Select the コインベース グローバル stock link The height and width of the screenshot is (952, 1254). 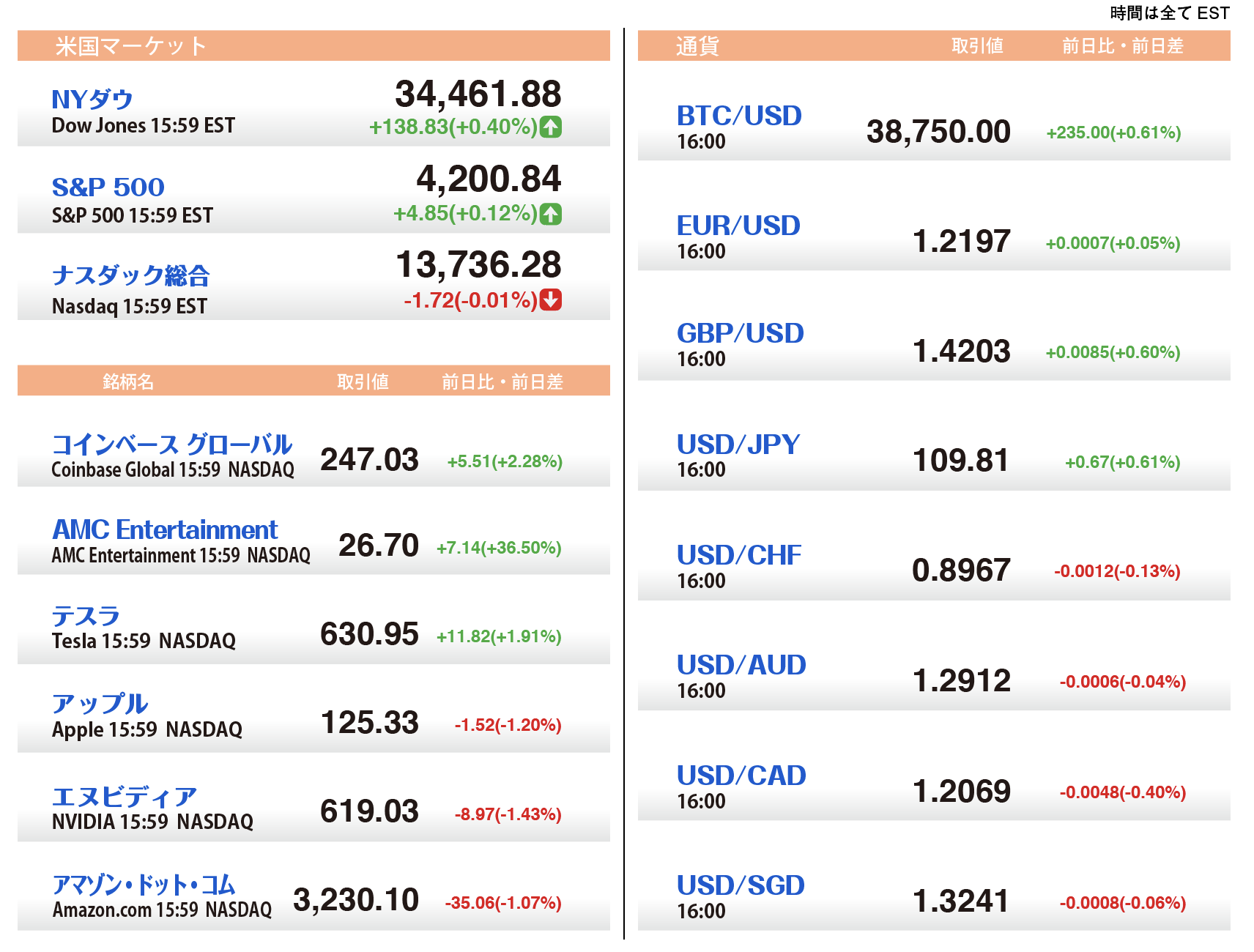click(x=172, y=444)
